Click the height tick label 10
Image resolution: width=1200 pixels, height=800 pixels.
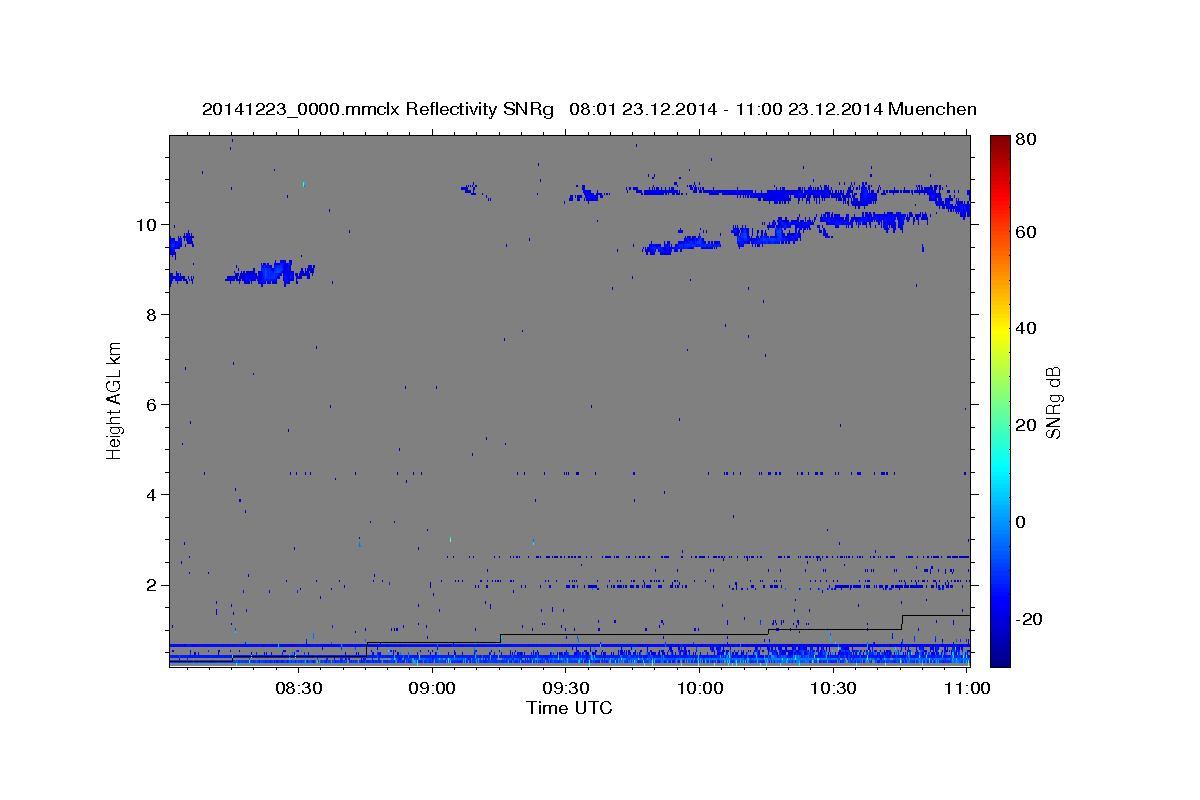click(x=149, y=225)
